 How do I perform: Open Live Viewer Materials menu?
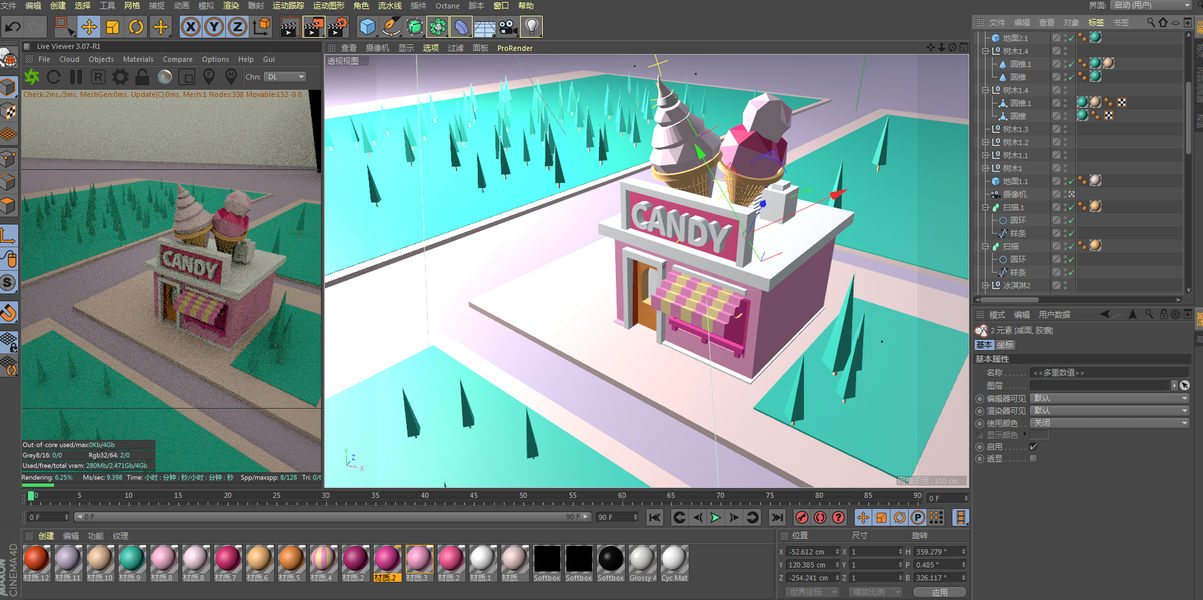point(138,59)
